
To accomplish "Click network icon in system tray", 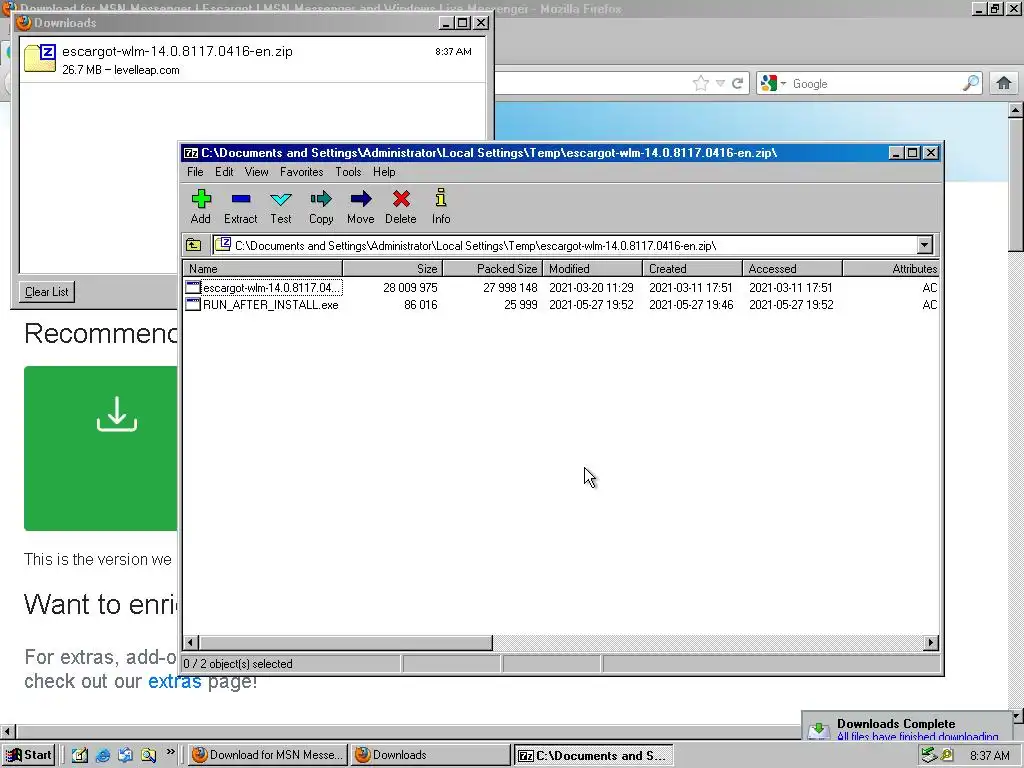I will tap(929, 755).
